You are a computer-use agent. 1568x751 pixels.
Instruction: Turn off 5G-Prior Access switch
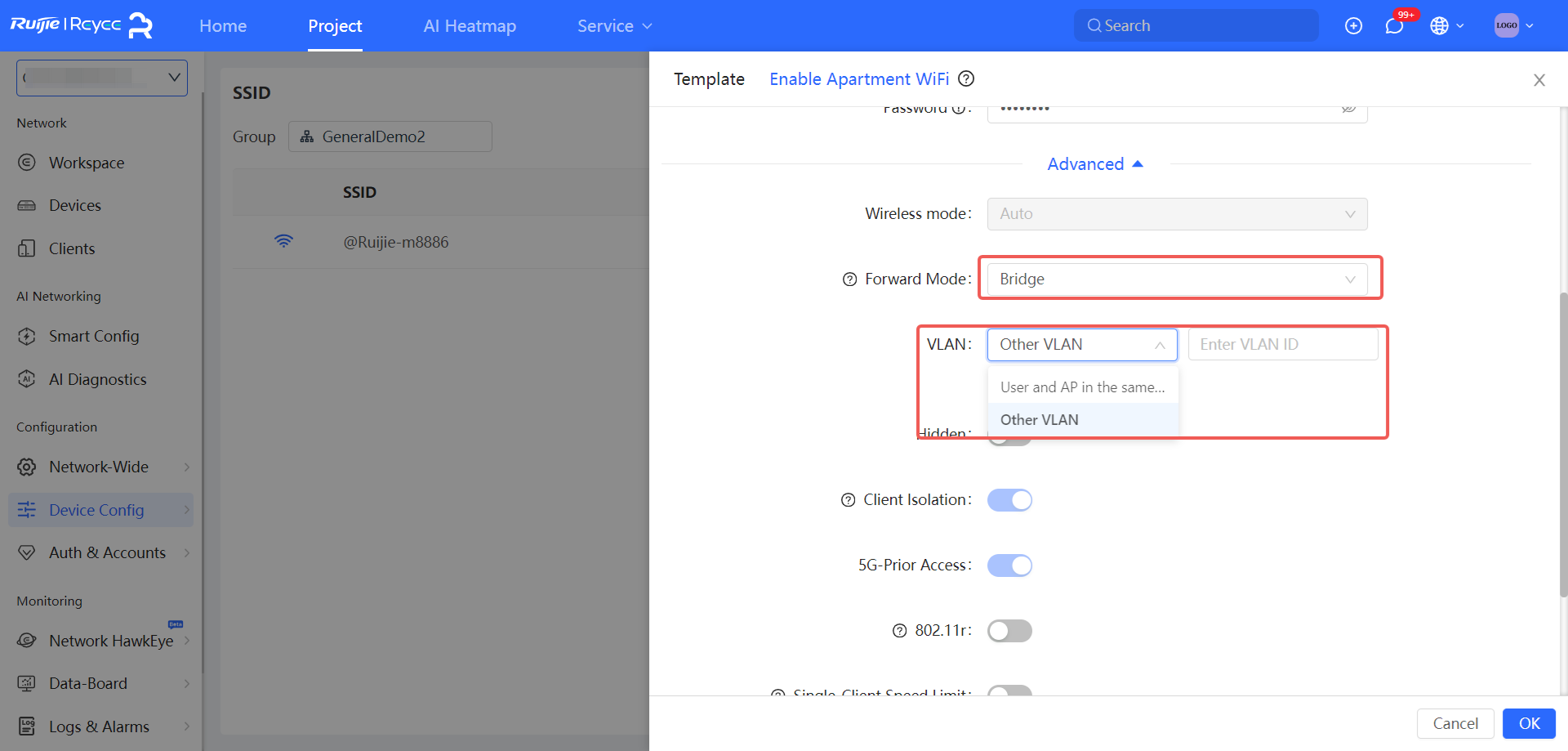click(x=1009, y=565)
